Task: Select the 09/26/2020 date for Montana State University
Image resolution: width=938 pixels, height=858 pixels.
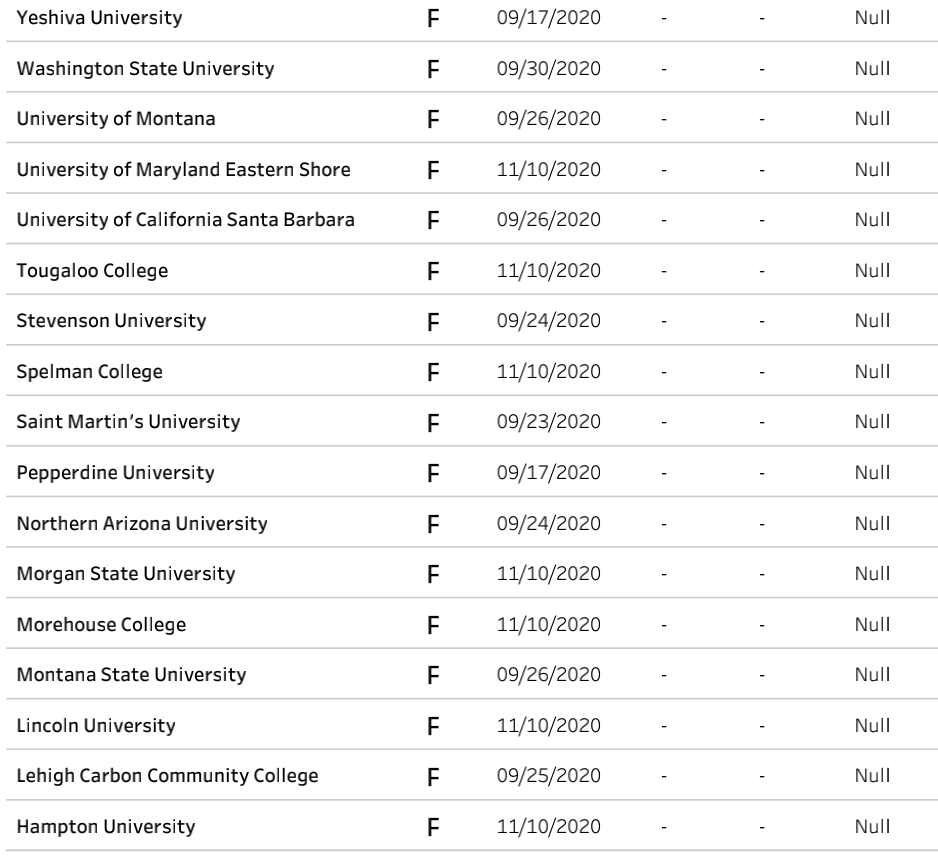Action: point(548,675)
